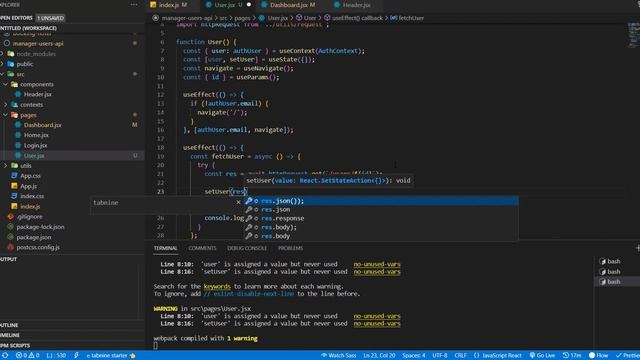Viewport: 640px width, 360px height.
Task: Collapse the components folder
Action: (37, 84)
